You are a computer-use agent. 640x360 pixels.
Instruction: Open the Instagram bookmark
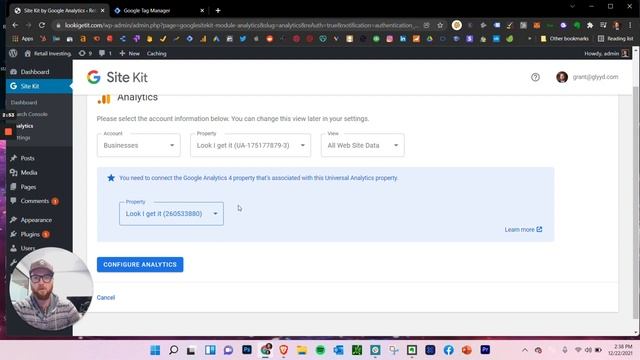pos(389,39)
